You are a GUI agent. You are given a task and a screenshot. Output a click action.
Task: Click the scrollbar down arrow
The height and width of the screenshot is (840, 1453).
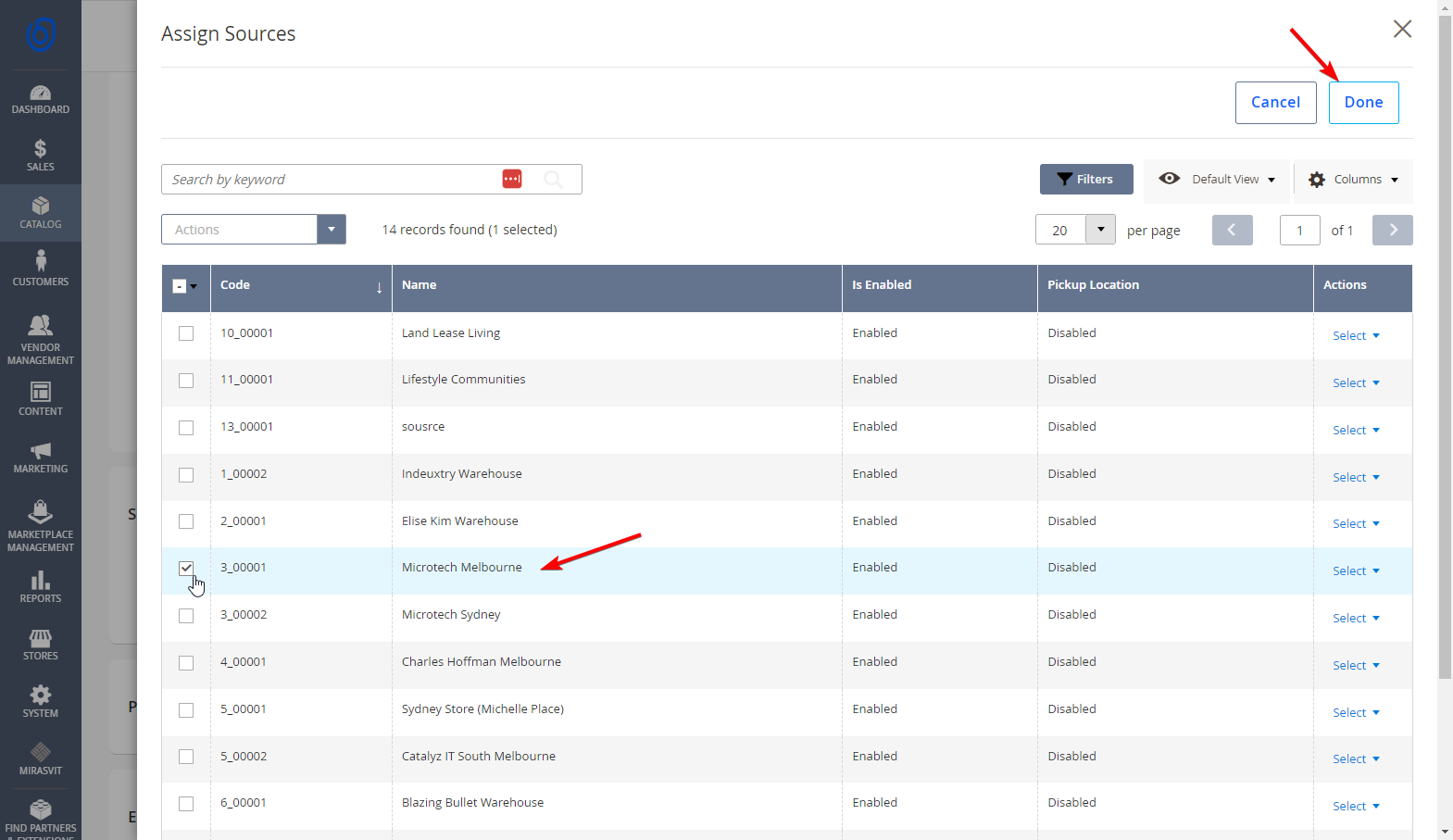pos(1445,832)
